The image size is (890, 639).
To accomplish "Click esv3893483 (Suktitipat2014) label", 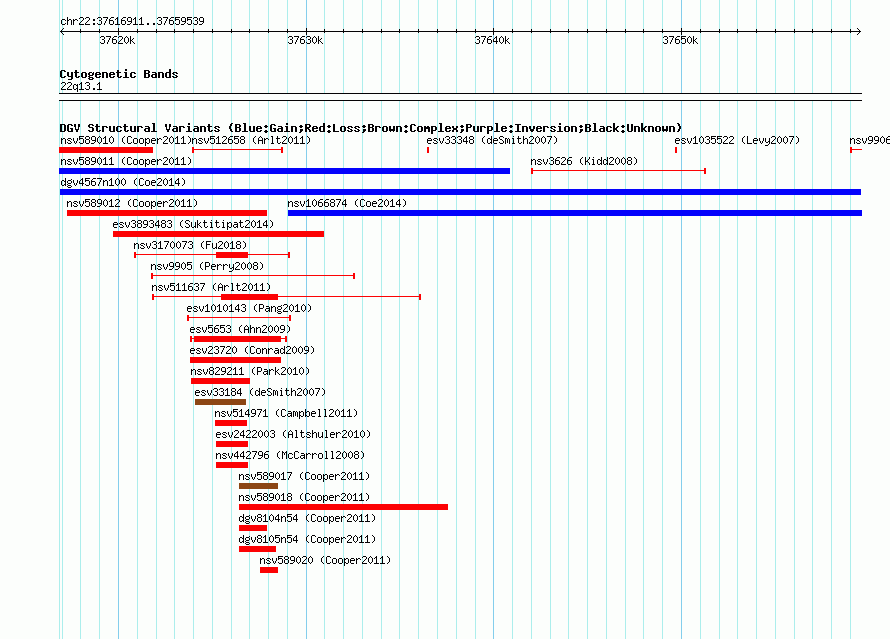I will (193, 224).
